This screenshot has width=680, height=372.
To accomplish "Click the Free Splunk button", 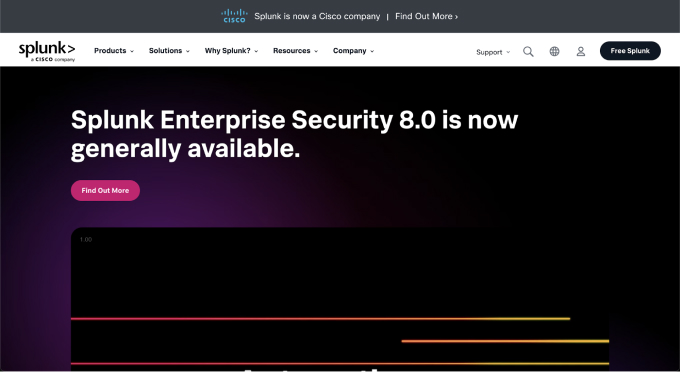I will [x=630, y=51].
